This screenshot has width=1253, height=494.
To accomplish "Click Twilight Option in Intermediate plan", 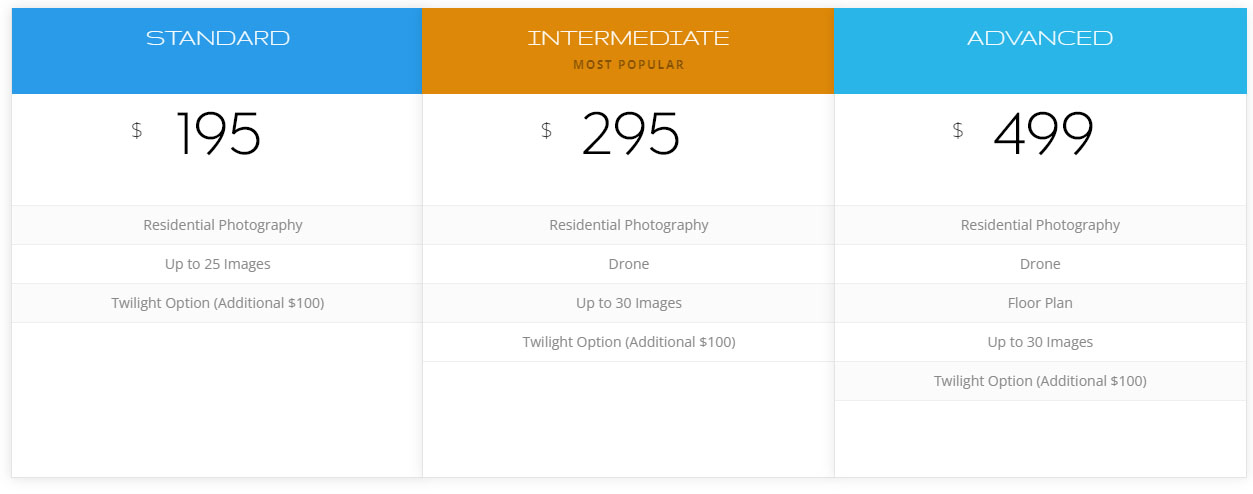I will tap(628, 342).
